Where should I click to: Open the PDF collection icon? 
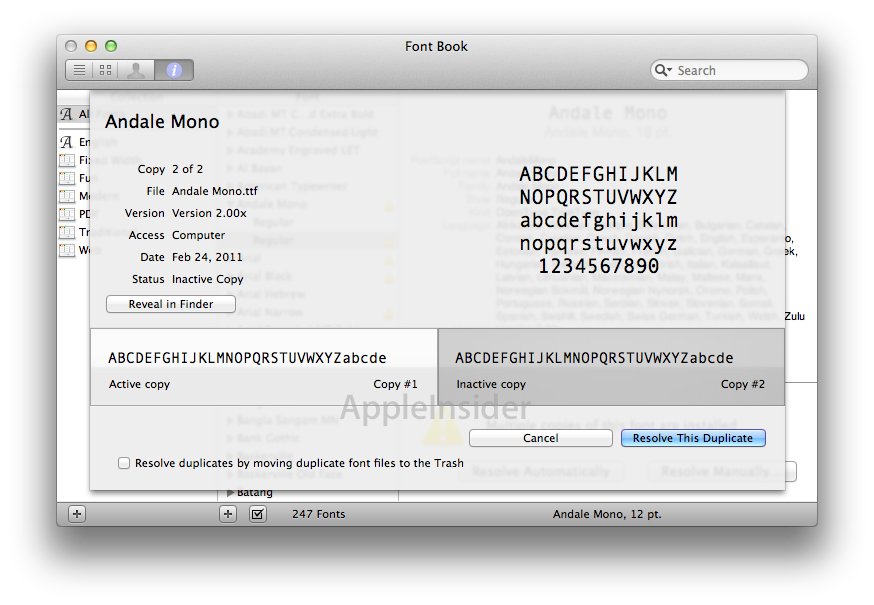click(x=67, y=214)
